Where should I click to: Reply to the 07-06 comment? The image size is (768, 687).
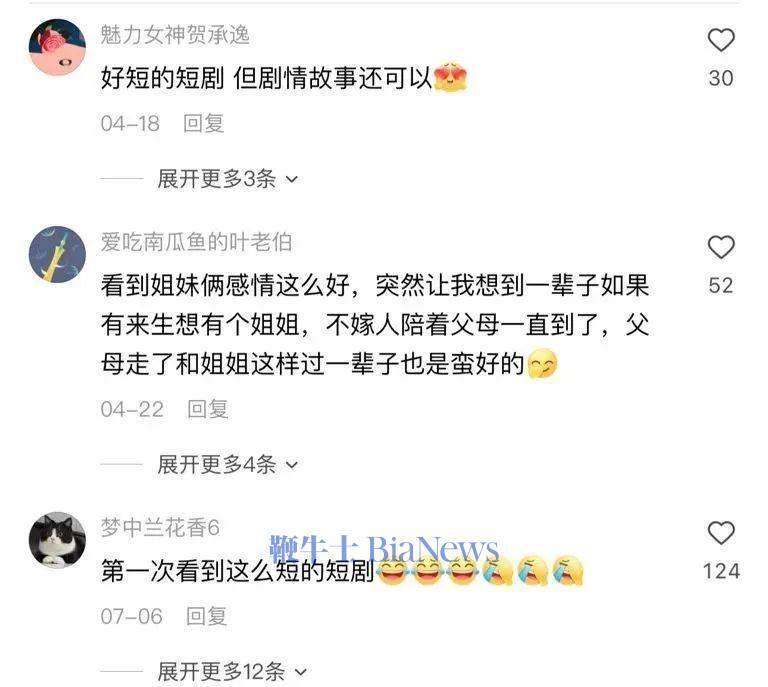click(x=206, y=616)
